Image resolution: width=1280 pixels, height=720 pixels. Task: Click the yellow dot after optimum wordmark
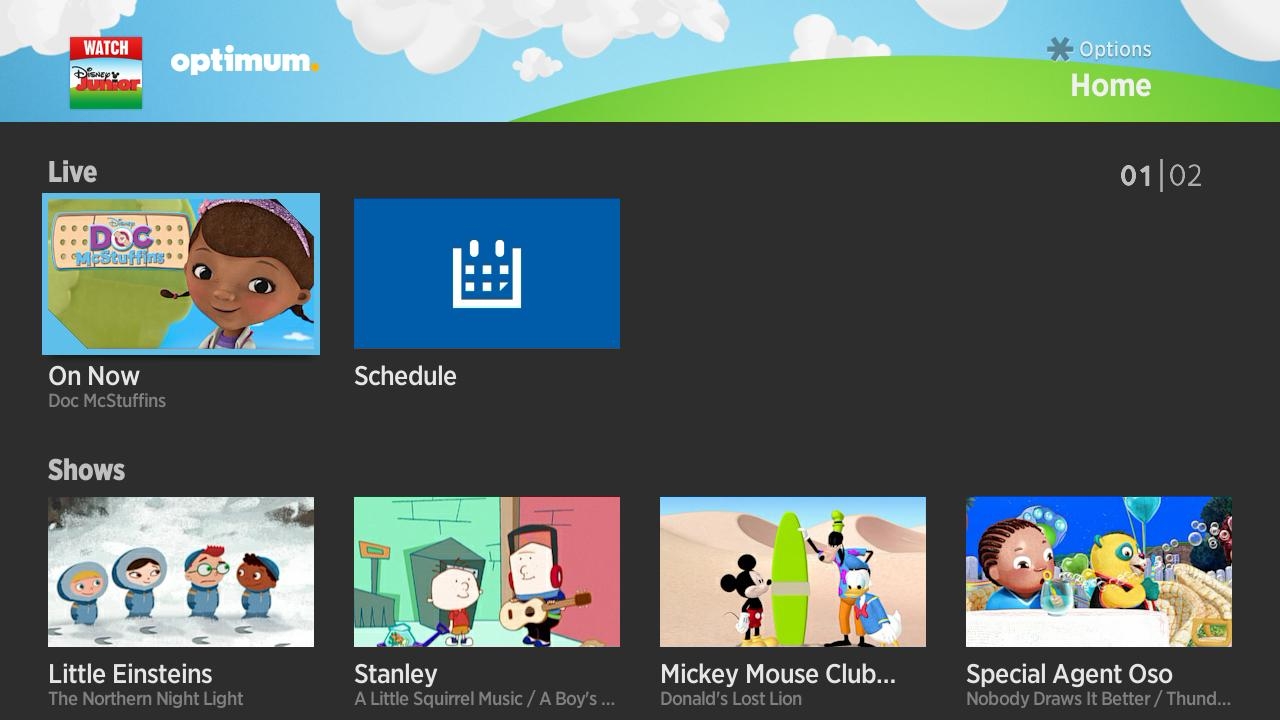(317, 67)
